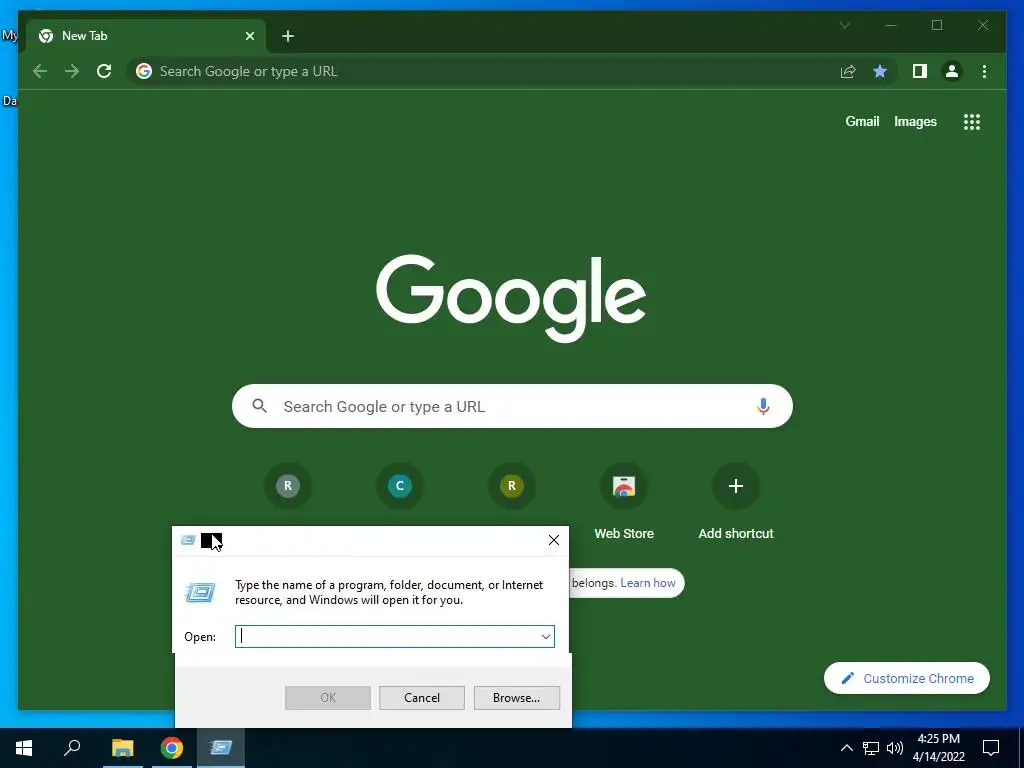
Task: Click the Google logo on the page
Action: (511, 298)
